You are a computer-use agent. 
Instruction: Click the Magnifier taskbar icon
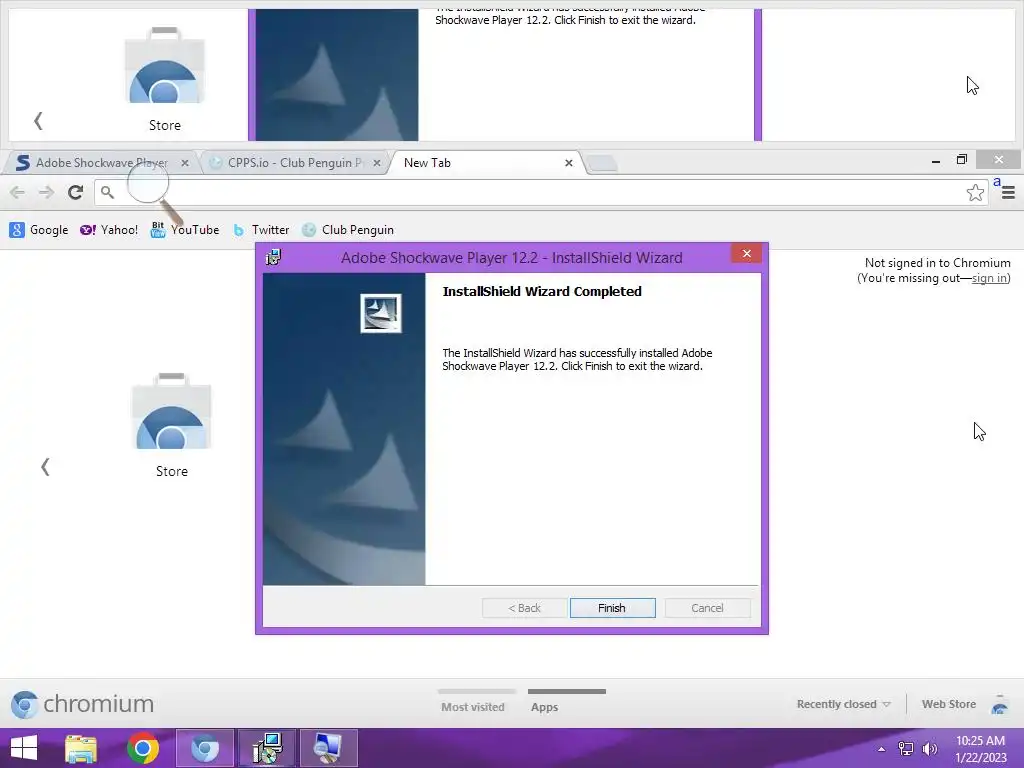pos(328,748)
